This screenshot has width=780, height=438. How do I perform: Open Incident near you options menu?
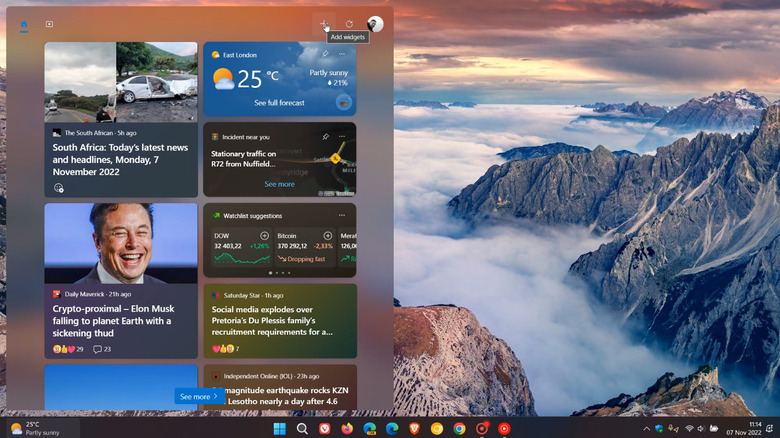pyautogui.click(x=343, y=136)
